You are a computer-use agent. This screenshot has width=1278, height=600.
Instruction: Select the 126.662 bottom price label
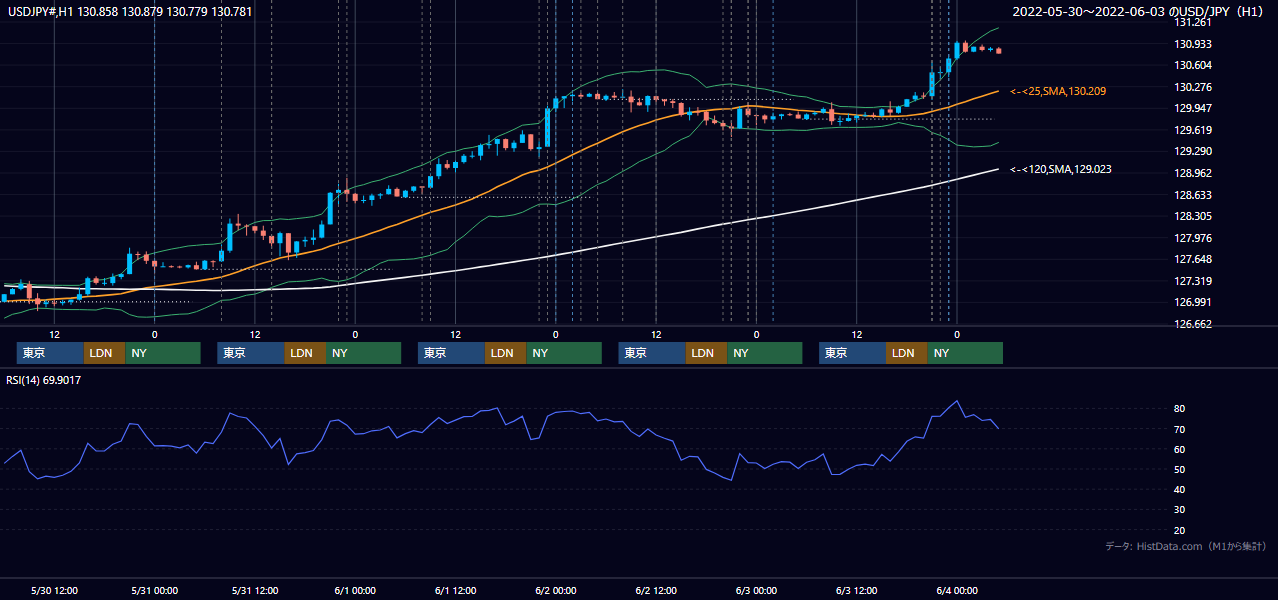click(1195, 324)
